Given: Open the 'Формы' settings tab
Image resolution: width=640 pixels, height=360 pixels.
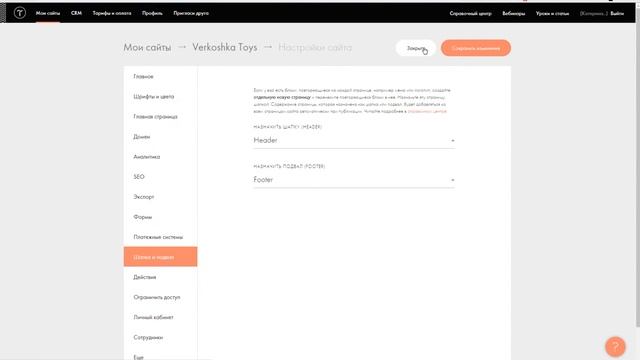Looking at the screenshot, I should point(160,217).
